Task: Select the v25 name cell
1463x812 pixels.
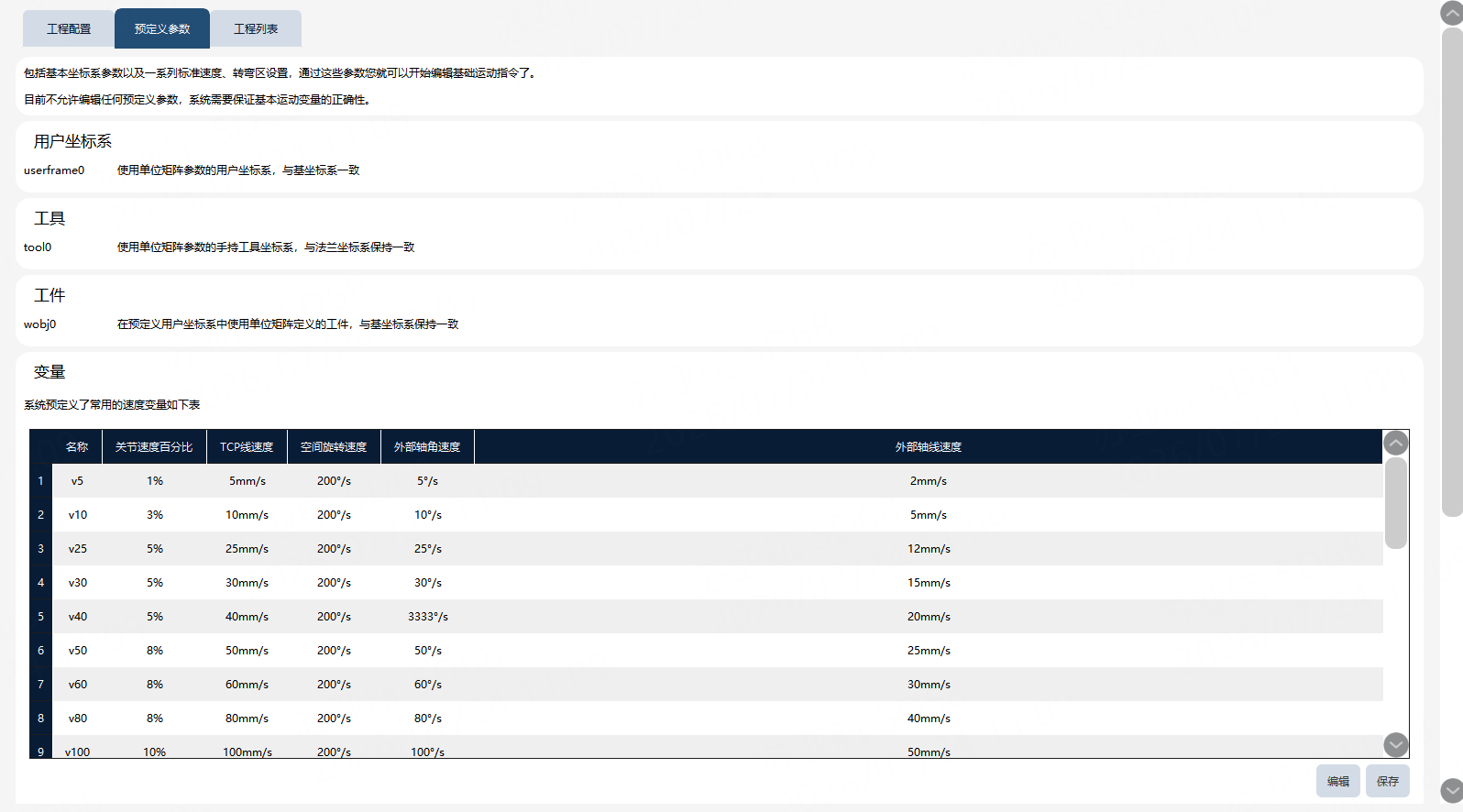Action: [x=77, y=549]
